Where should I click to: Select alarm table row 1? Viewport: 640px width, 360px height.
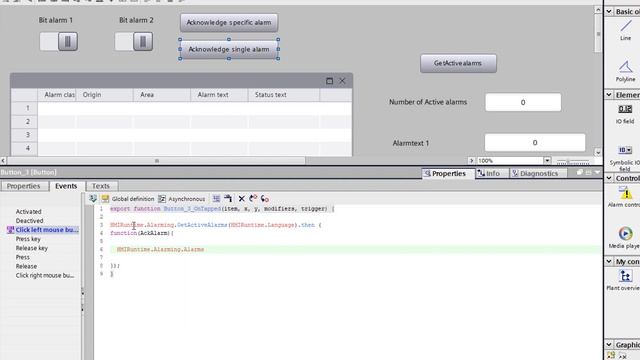pyautogui.click(x=182, y=108)
